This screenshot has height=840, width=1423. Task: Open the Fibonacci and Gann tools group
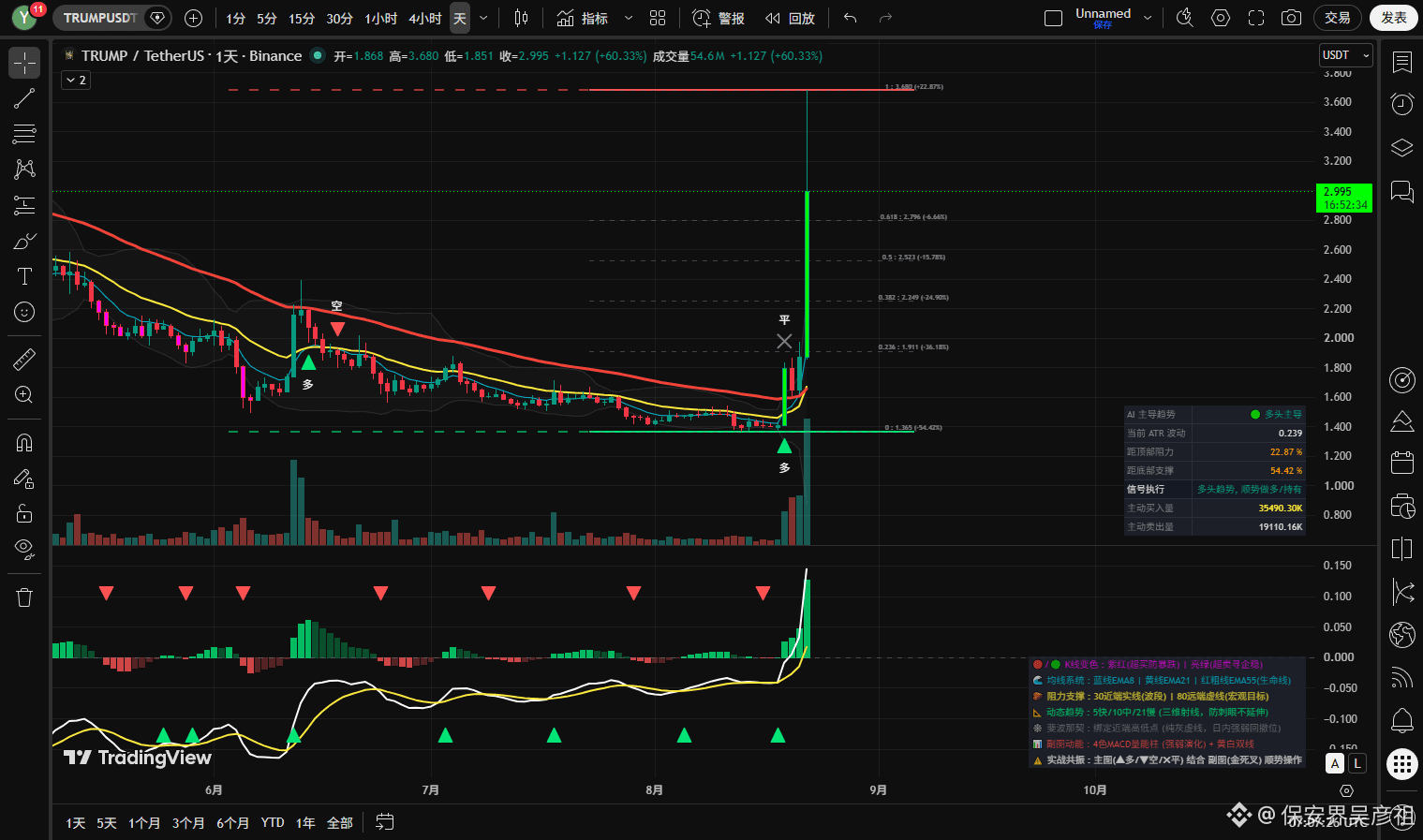[24, 134]
